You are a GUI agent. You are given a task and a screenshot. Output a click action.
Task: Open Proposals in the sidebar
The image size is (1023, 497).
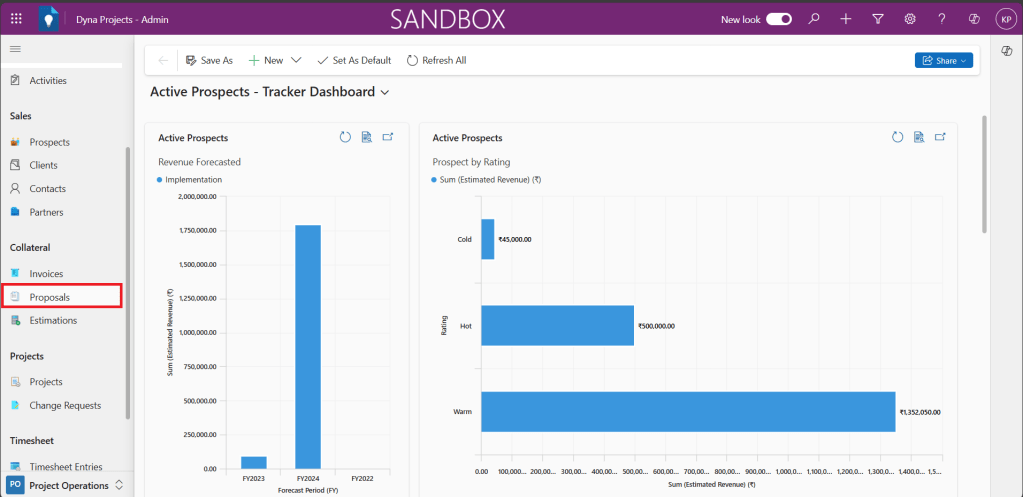coord(49,297)
